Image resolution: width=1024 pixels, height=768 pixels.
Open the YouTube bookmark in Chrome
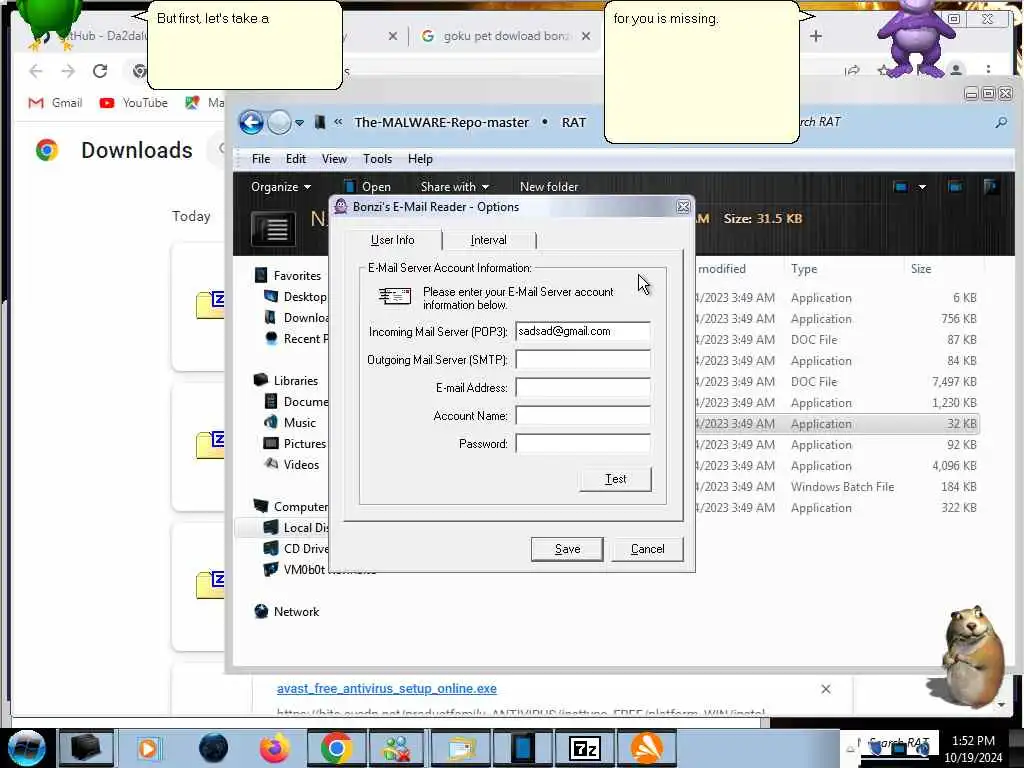134,103
